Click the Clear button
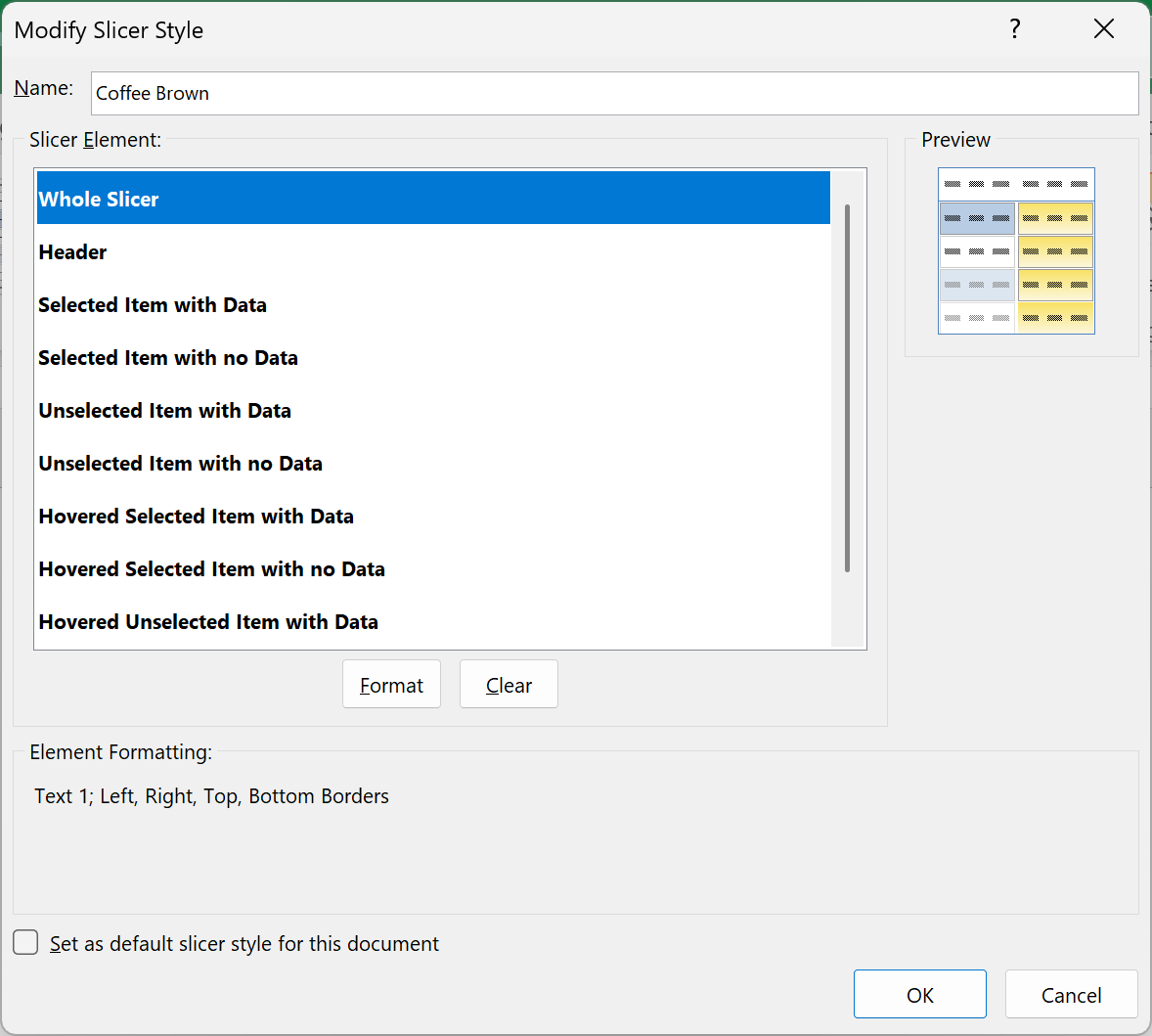1152x1036 pixels. point(509,684)
